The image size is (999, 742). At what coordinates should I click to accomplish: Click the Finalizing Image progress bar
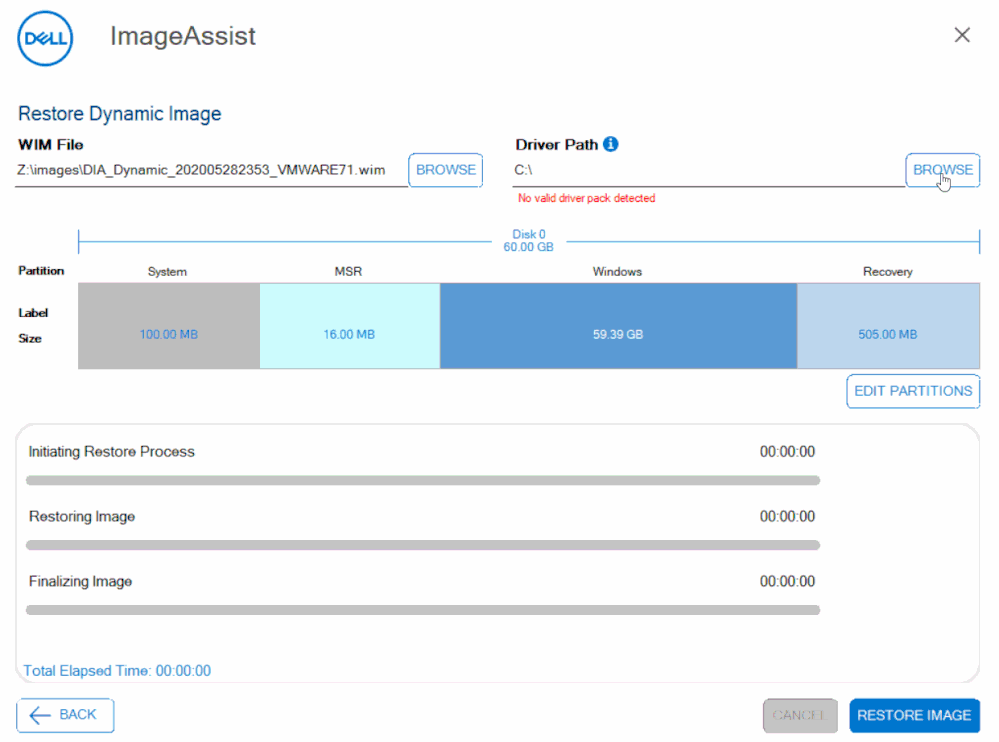click(x=423, y=610)
